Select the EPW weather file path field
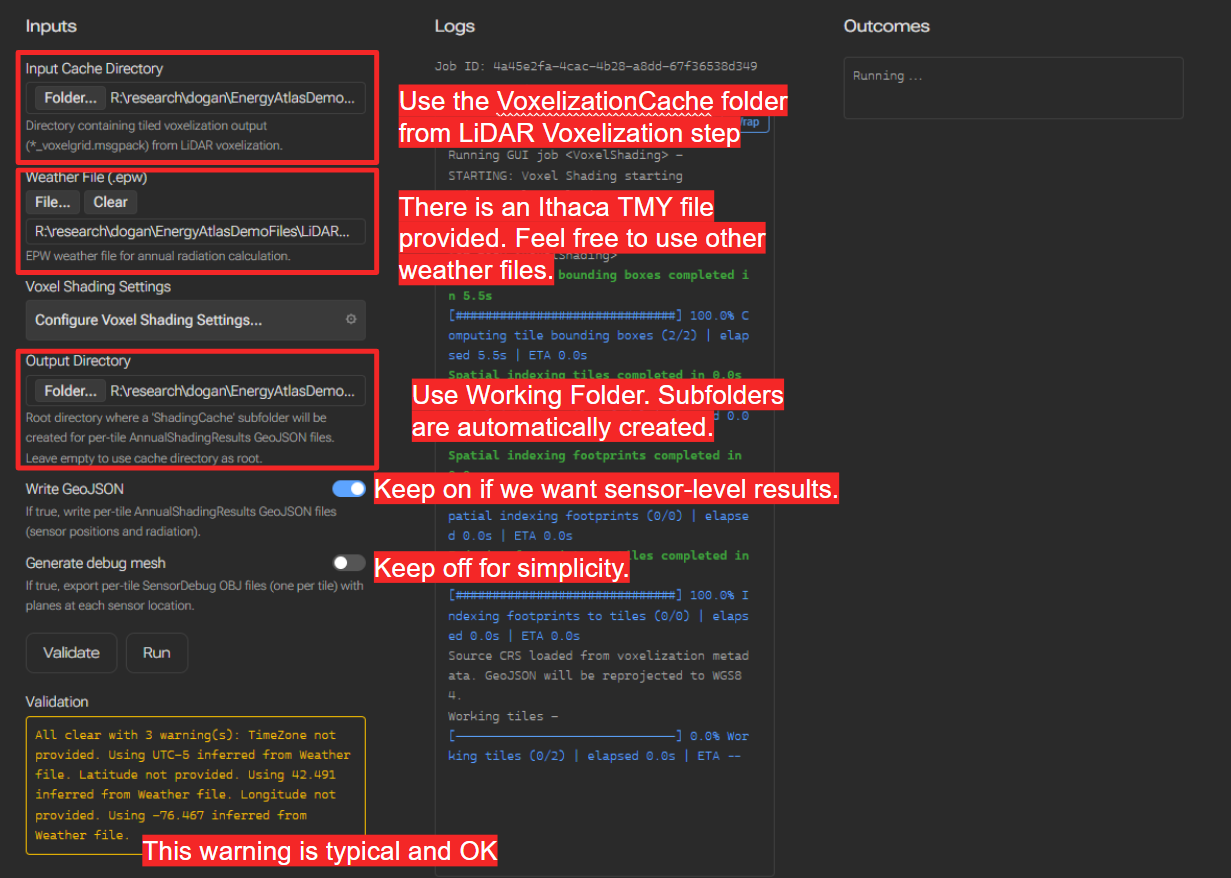This screenshot has width=1231, height=878. tap(196, 231)
